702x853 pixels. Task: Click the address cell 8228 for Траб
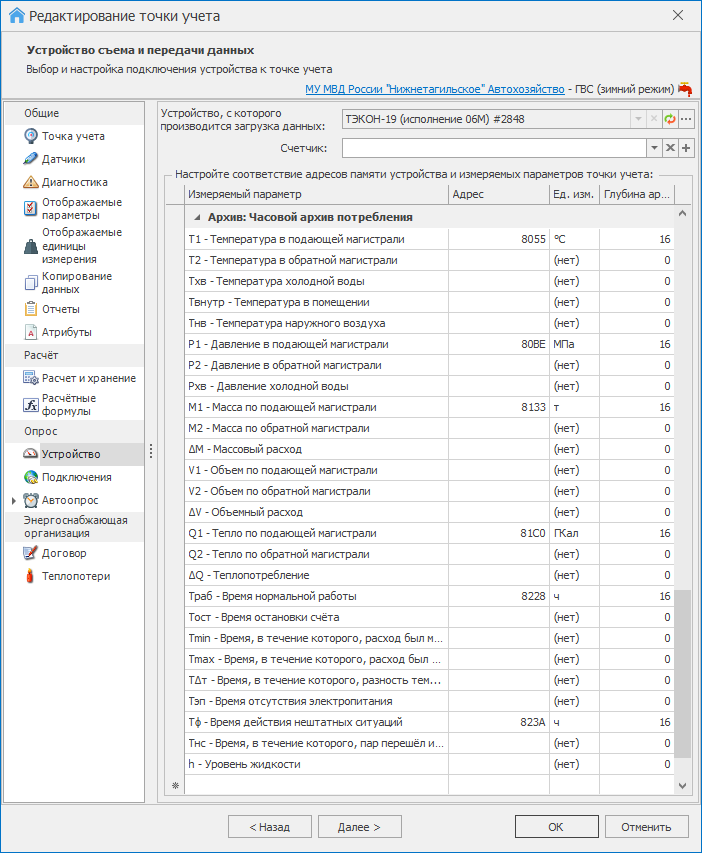point(499,596)
